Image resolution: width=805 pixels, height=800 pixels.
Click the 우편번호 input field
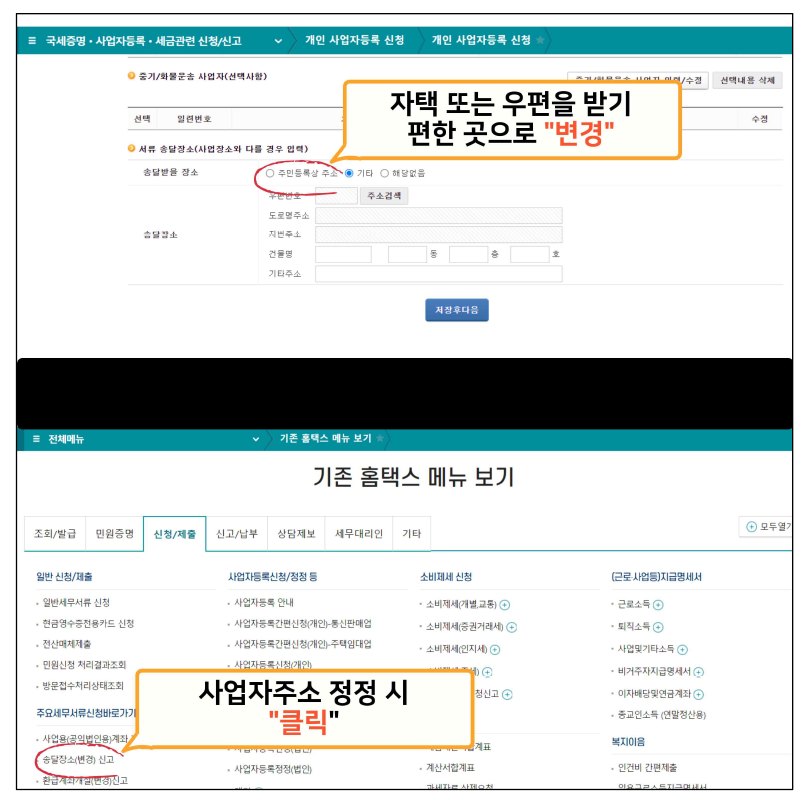point(336,196)
